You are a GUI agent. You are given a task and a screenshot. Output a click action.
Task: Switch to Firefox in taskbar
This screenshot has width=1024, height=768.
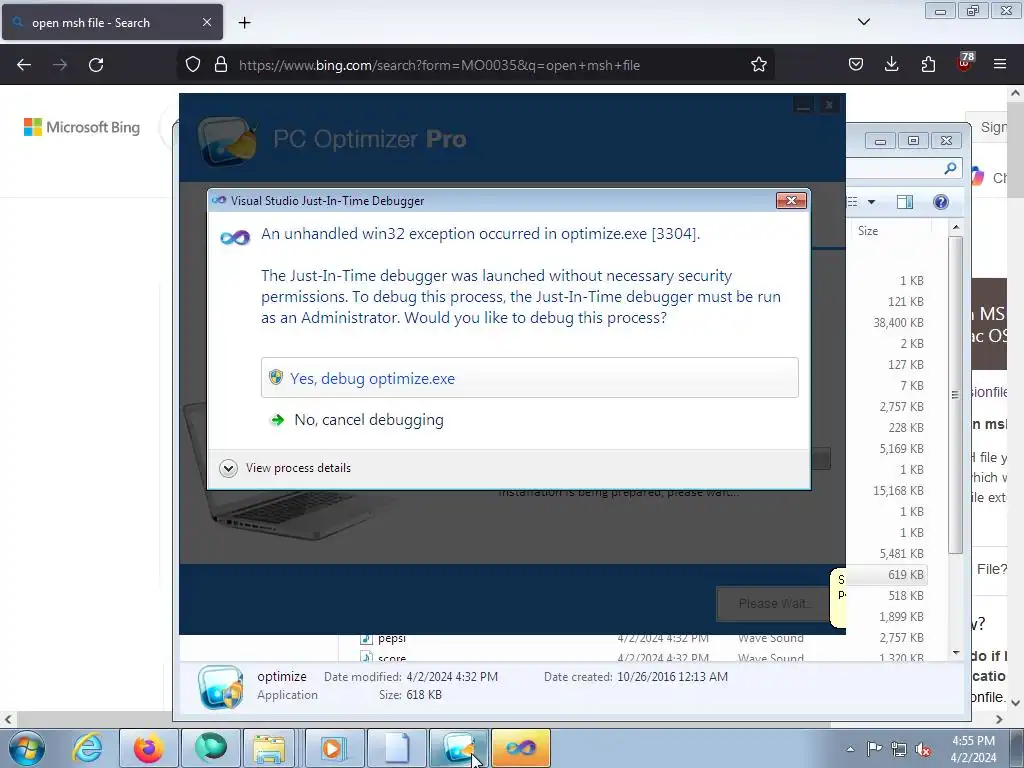(x=149, y=748)
